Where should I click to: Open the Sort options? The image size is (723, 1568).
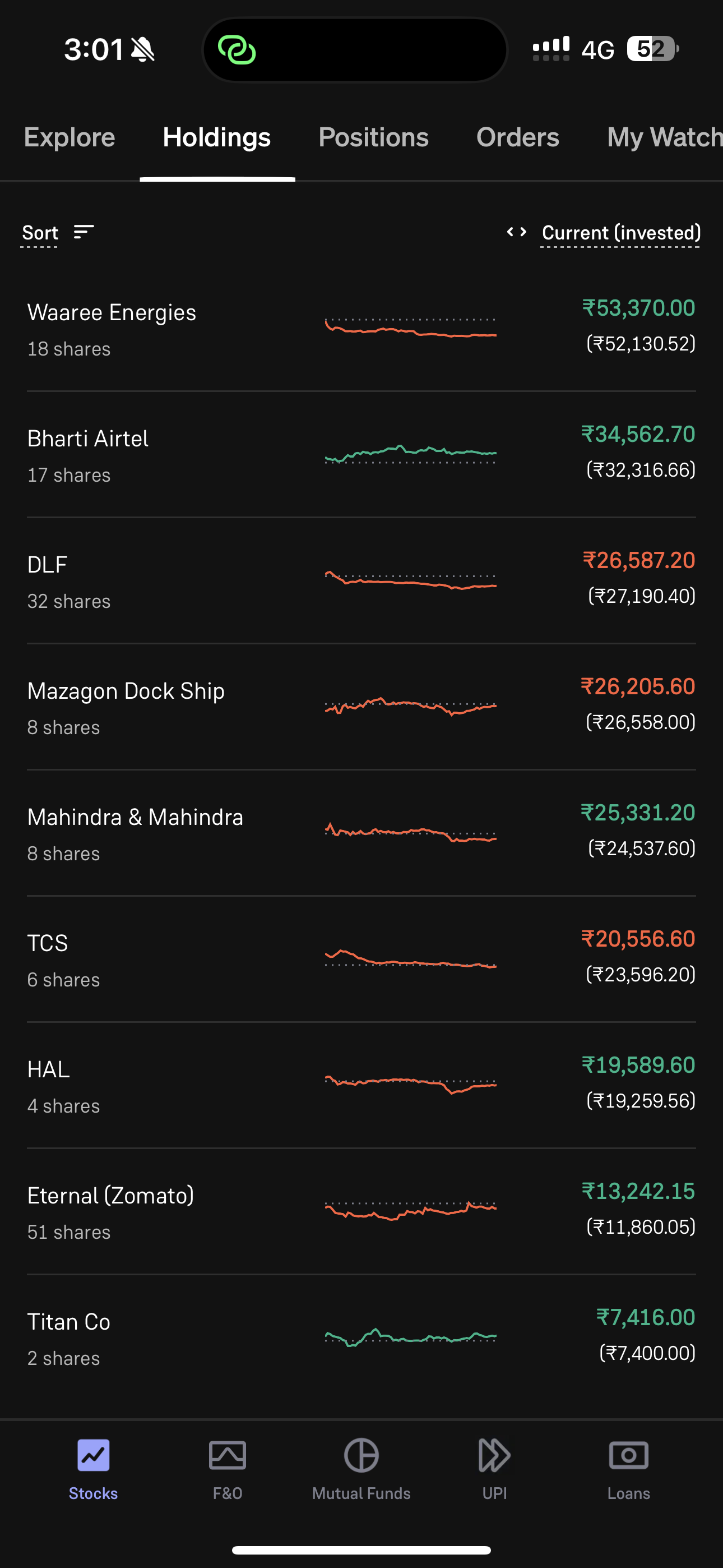click(40, 233)
